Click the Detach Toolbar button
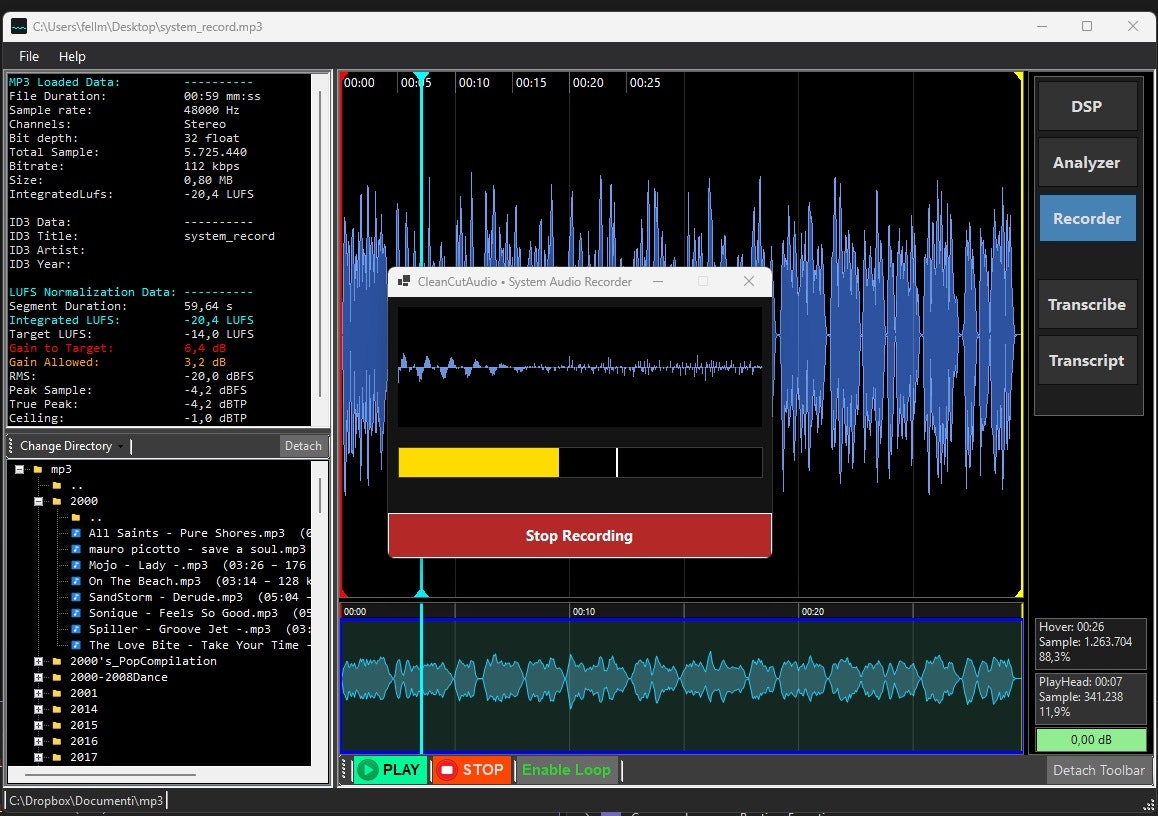The width and height of the screenshot is (1158, 816). tap(1098, 770)
